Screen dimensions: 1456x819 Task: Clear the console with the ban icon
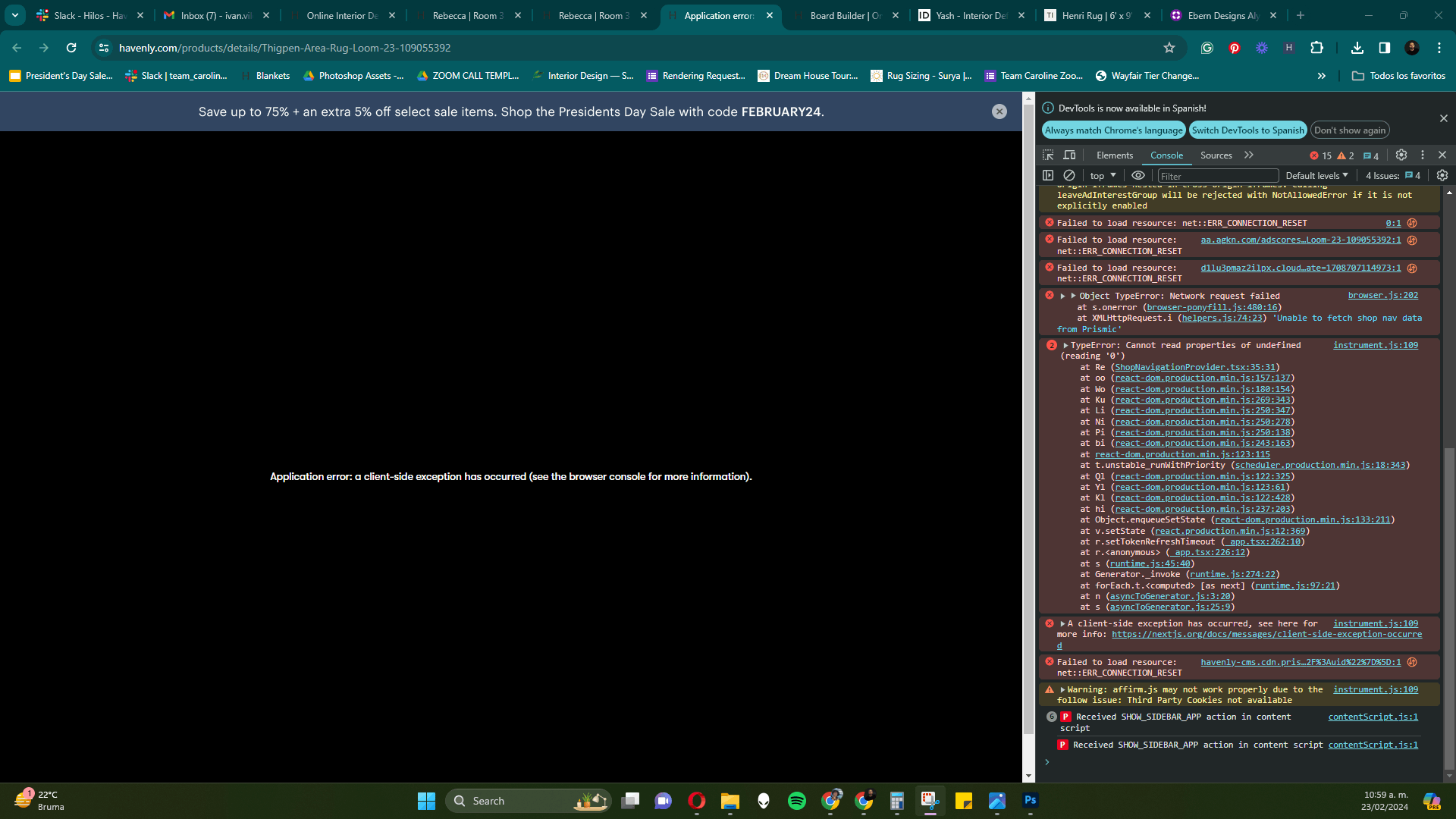pyautogui.click(x=1069, y=175)
